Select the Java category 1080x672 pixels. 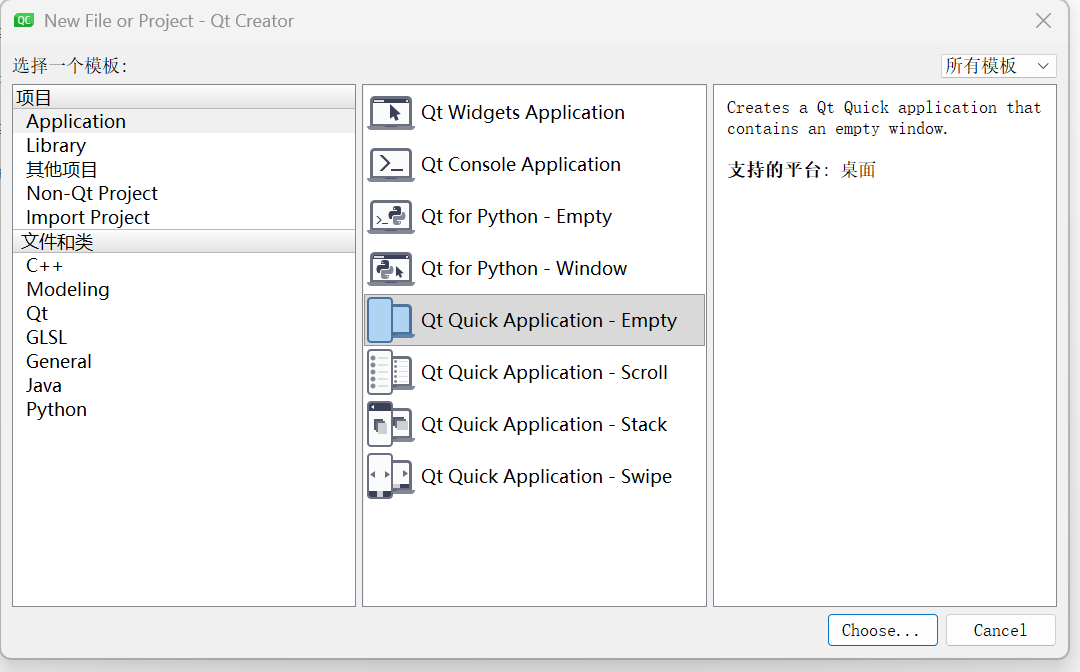click(184, 386)
